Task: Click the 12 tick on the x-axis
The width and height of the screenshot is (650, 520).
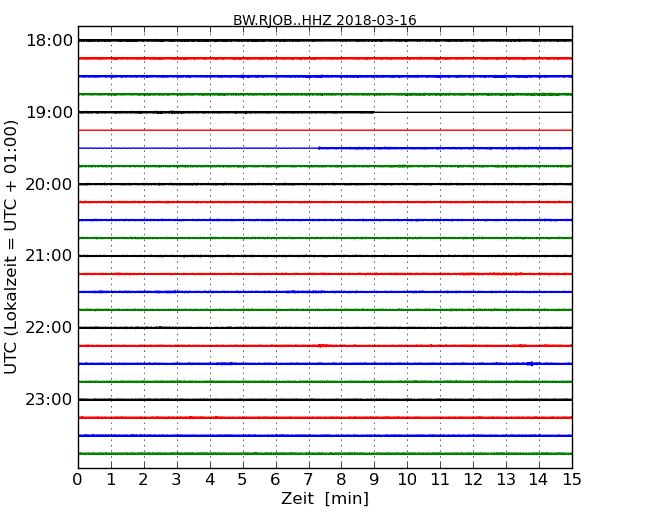Action: [x=473, y=479]
